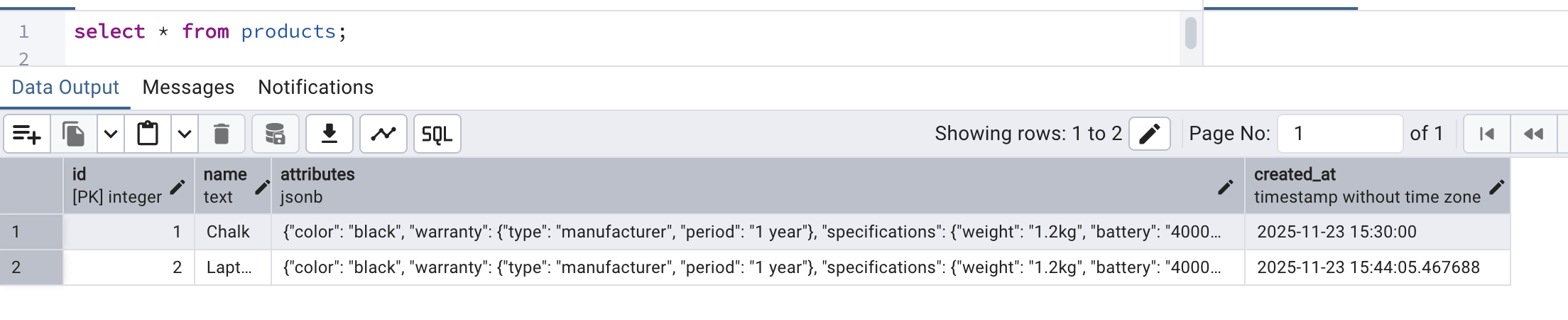This screenshot has height=320, width=1568.
Task: Edit the showing rows range pencil
Action: coord(1149,134)
